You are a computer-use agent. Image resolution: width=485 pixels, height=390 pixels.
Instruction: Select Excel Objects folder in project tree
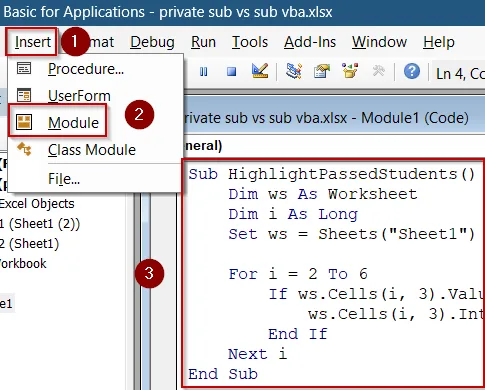tap(37, 204)
